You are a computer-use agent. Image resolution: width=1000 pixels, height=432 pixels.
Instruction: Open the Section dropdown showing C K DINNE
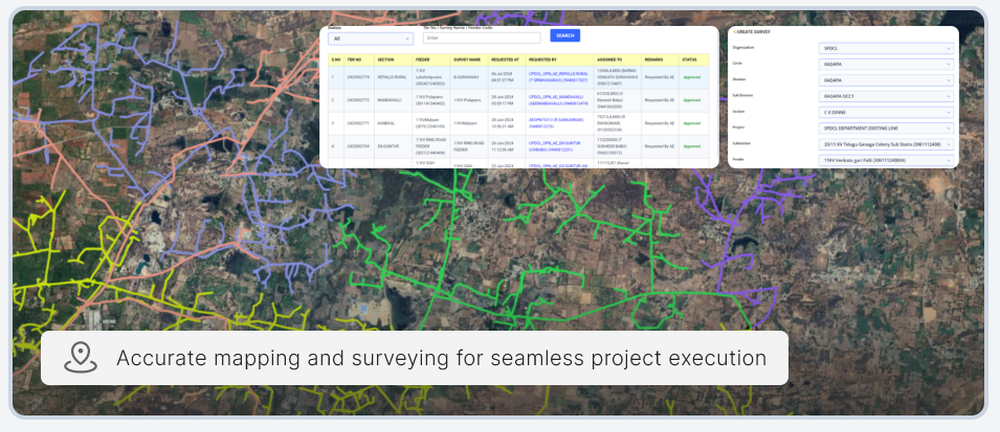click(886, 112)
